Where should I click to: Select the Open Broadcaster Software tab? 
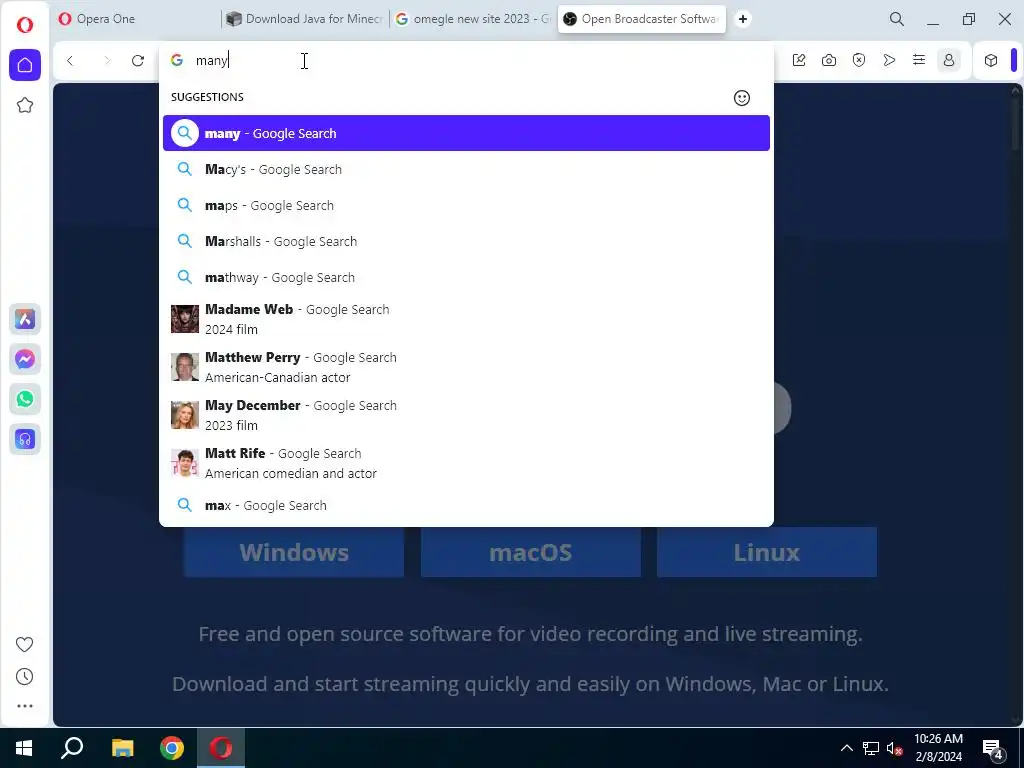[642, 19]
